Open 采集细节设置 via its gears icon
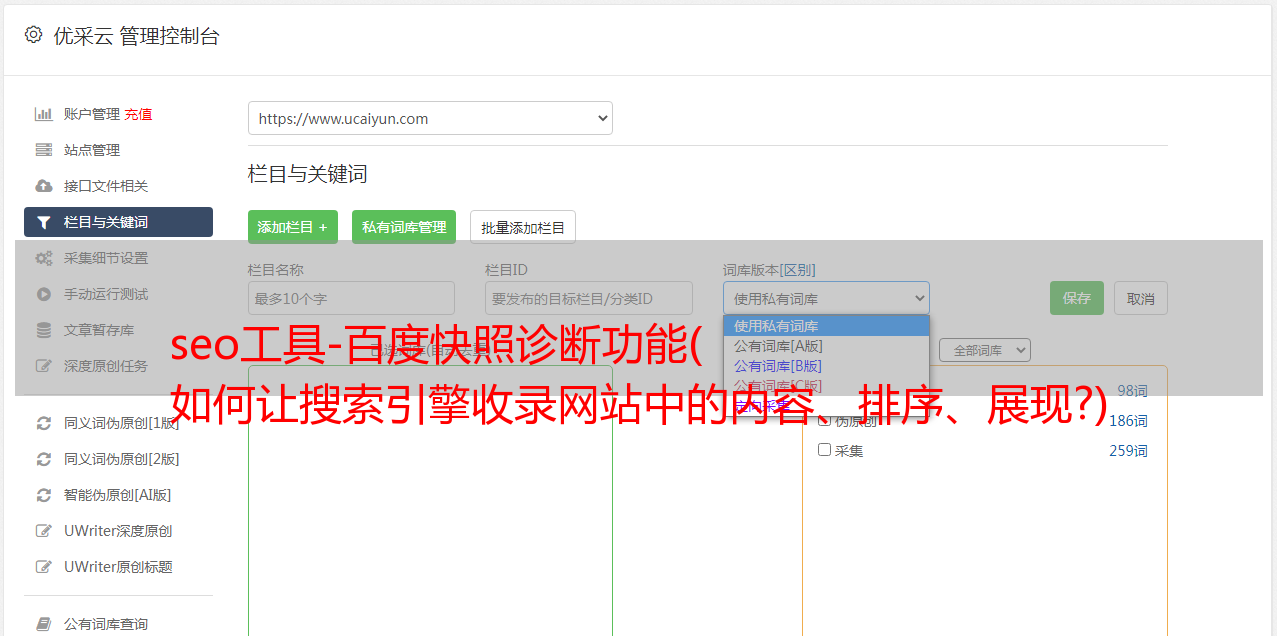Image resolution: width=1277 pixels, height=636 pixels. tap(44, 258)
